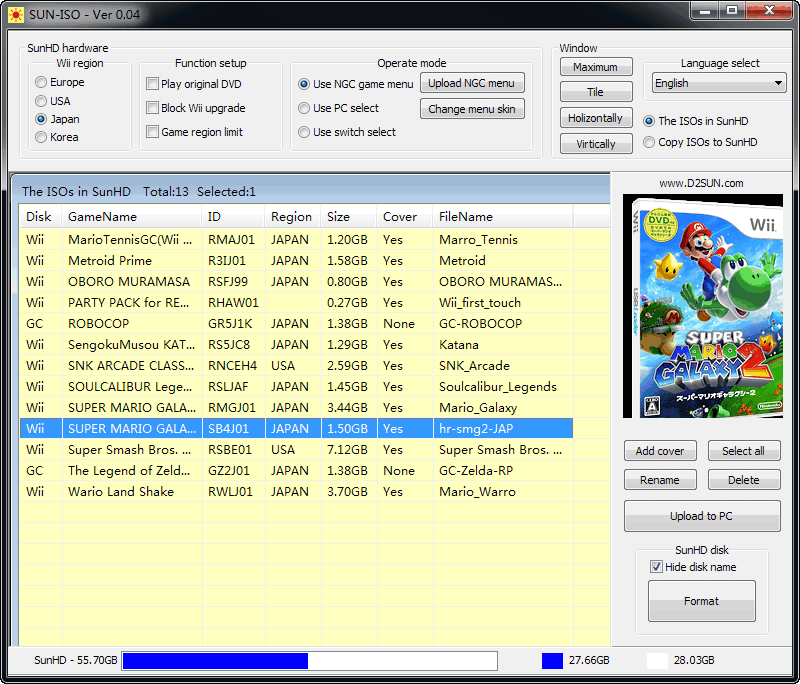
Task: Click the Delete button
Action: 743,480
